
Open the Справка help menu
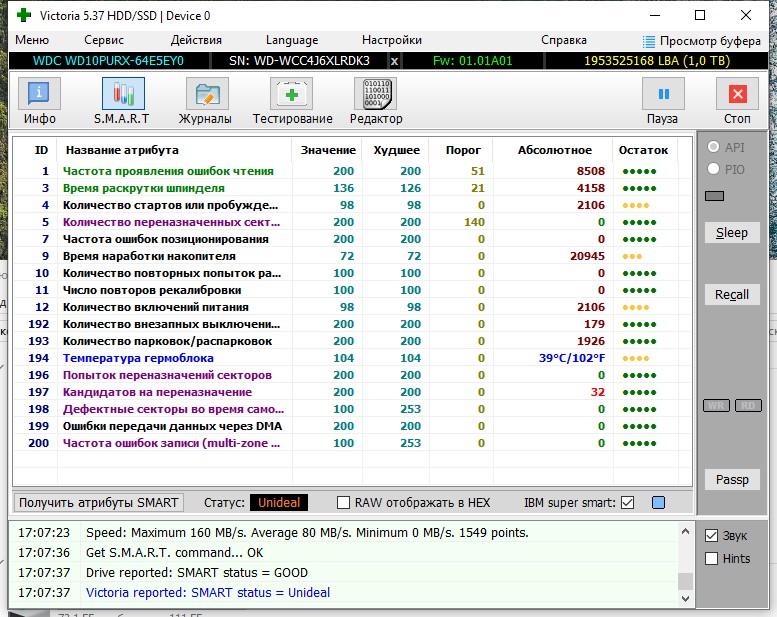click(x=563, y=40)
